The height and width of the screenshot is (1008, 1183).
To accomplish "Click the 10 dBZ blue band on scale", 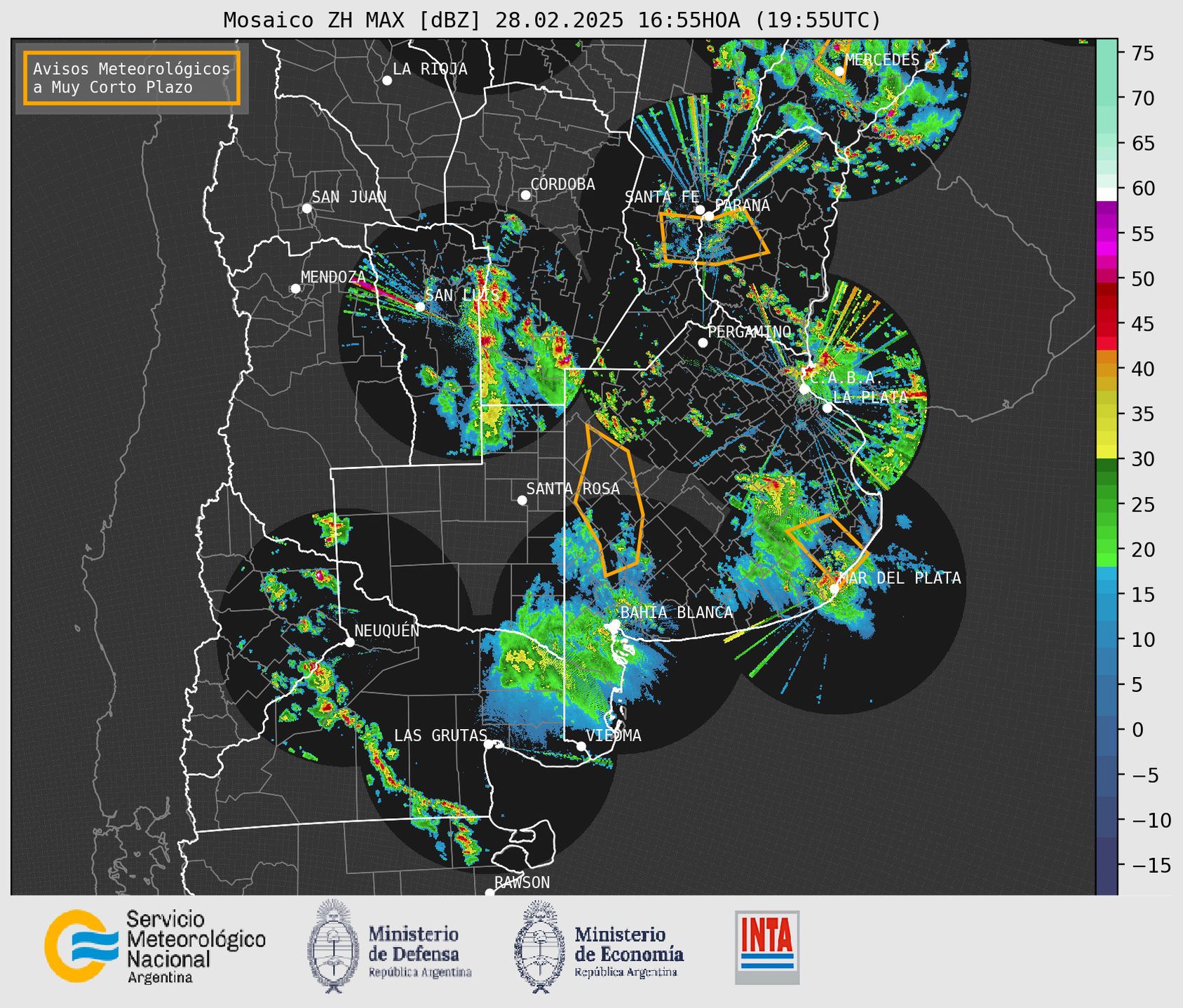I will click(x=1107, y=639).
